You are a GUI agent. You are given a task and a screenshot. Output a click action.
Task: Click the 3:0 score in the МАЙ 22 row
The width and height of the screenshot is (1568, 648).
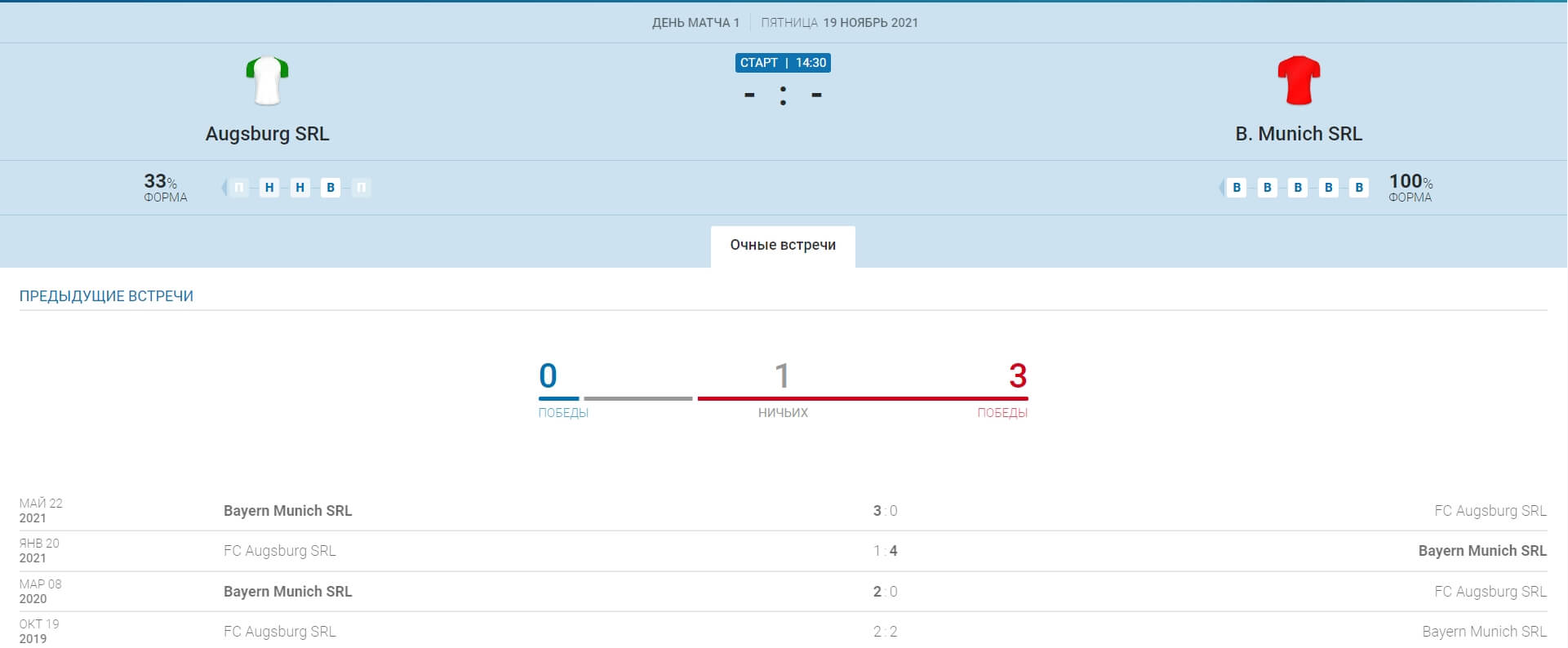(x=885, y=511)
